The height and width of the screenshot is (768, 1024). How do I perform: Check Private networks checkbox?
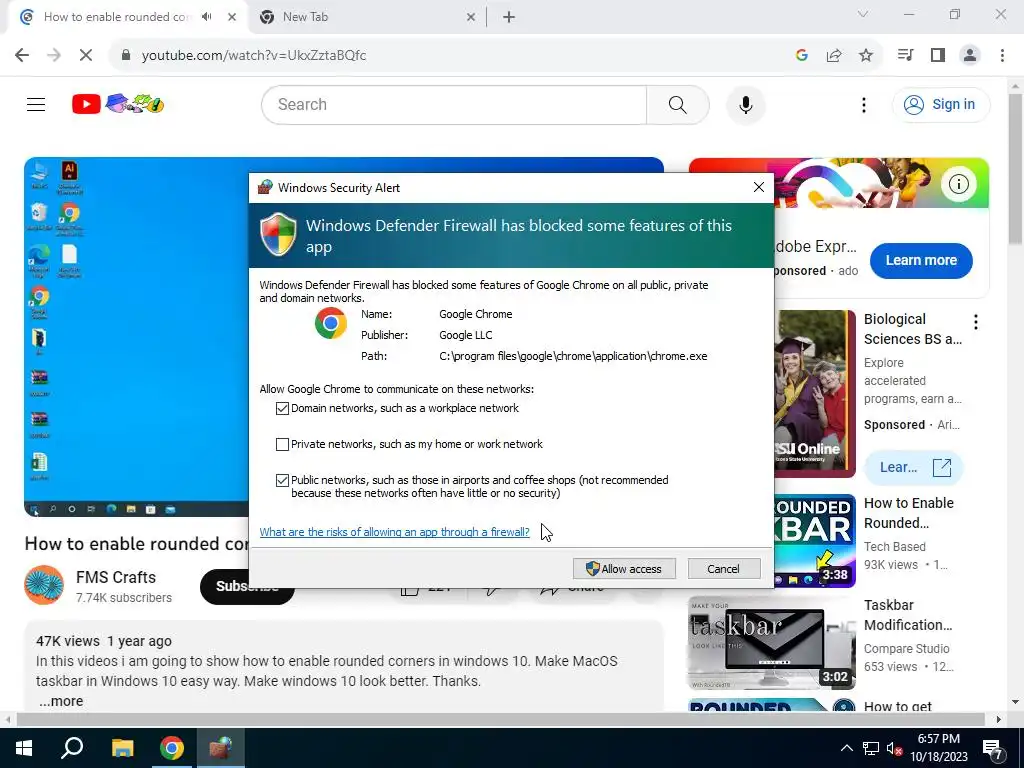(x=282, y=444)
